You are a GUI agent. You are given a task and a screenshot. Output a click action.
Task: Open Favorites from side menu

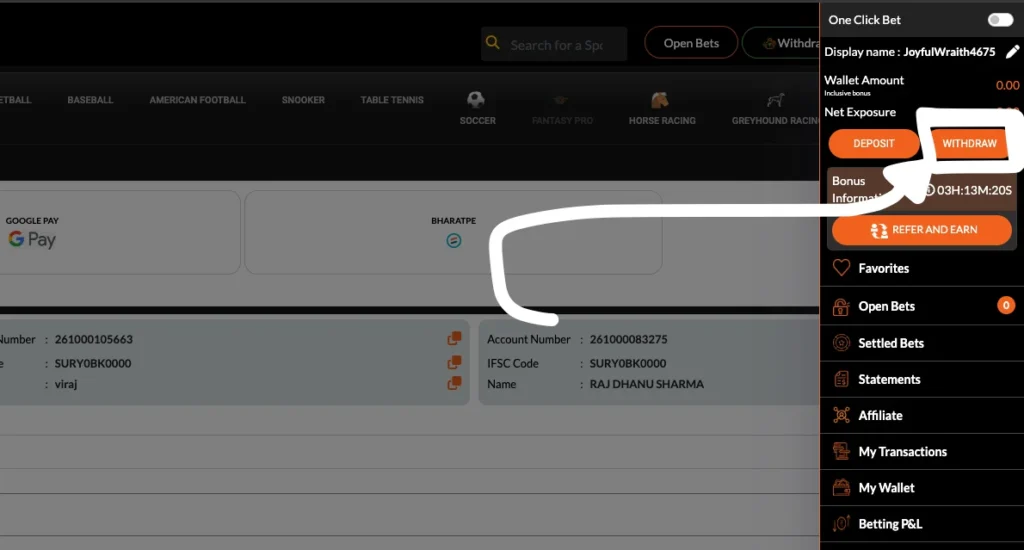point(883,268)
